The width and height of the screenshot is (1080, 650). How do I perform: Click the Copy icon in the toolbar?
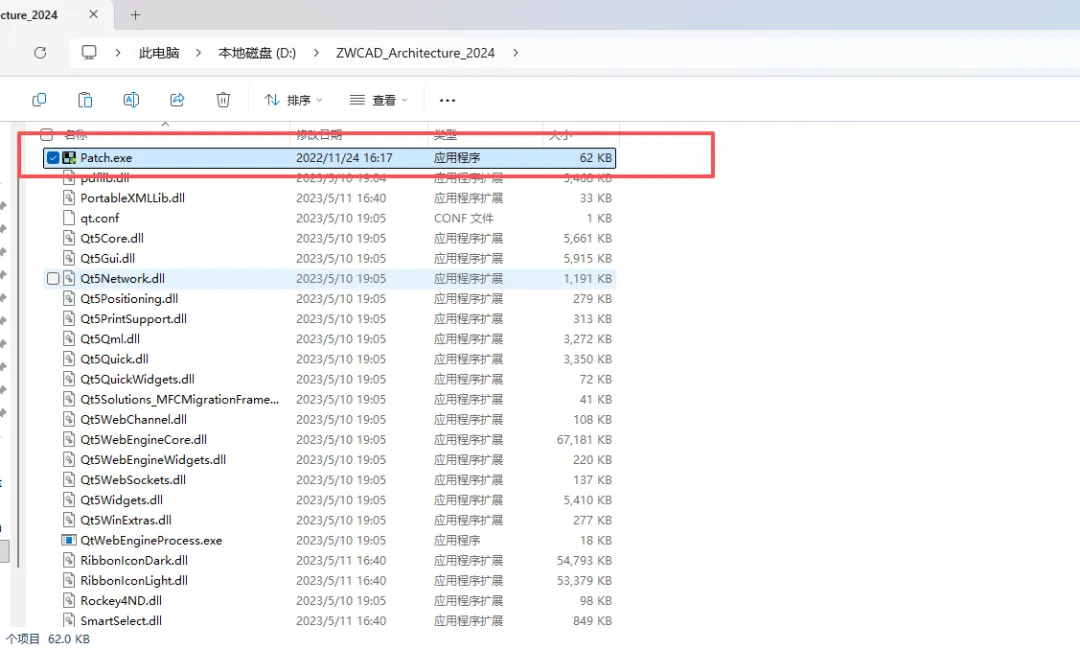[39, 100]
